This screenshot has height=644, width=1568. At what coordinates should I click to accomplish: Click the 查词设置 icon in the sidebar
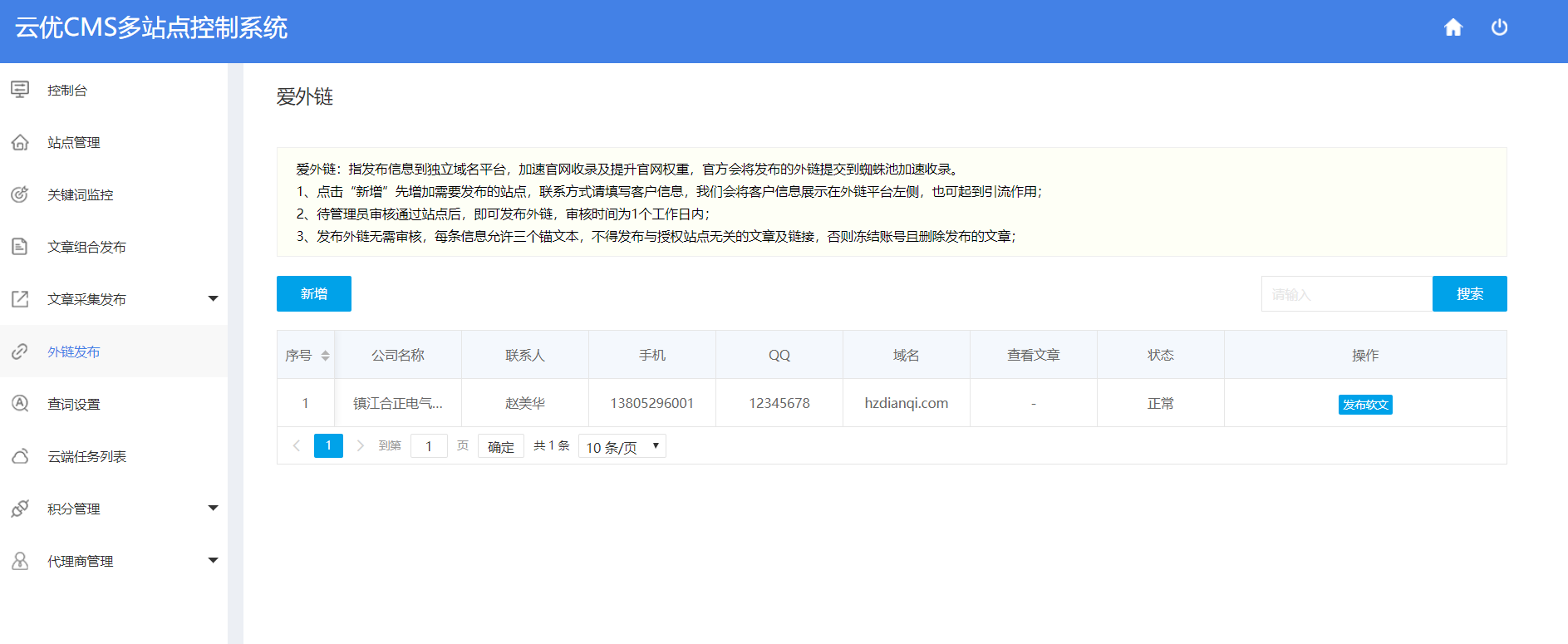20,404
